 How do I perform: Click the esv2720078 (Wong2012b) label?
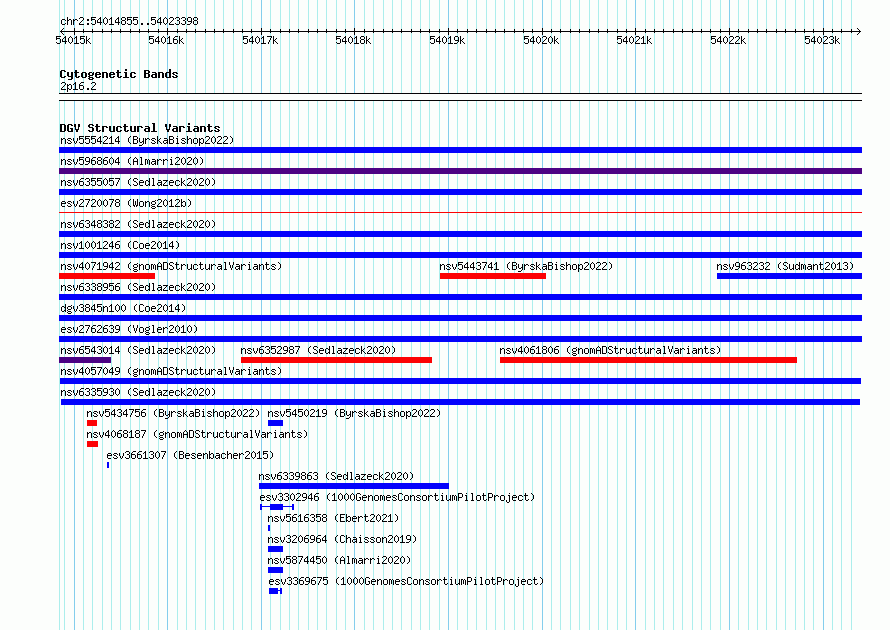pyautogui.click(x=126, y=203)
